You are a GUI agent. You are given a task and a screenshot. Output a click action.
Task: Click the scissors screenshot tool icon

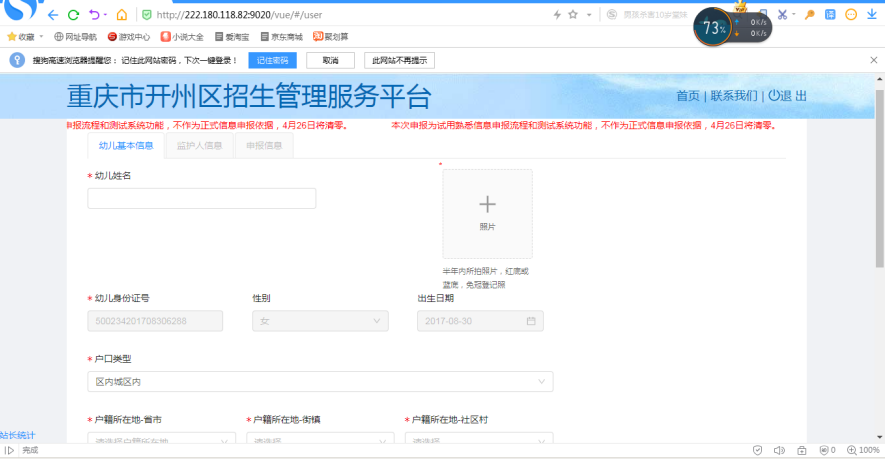point(781,15)
